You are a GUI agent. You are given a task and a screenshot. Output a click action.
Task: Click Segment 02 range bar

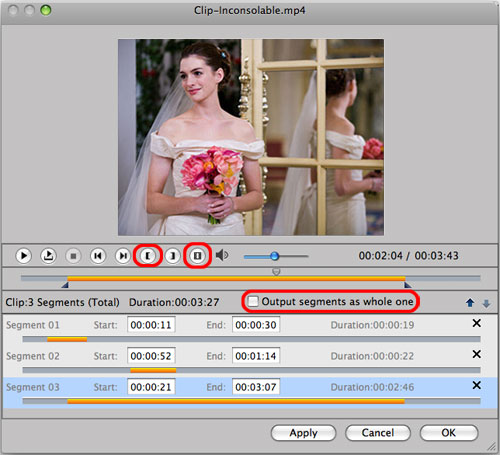click(153, 370)
